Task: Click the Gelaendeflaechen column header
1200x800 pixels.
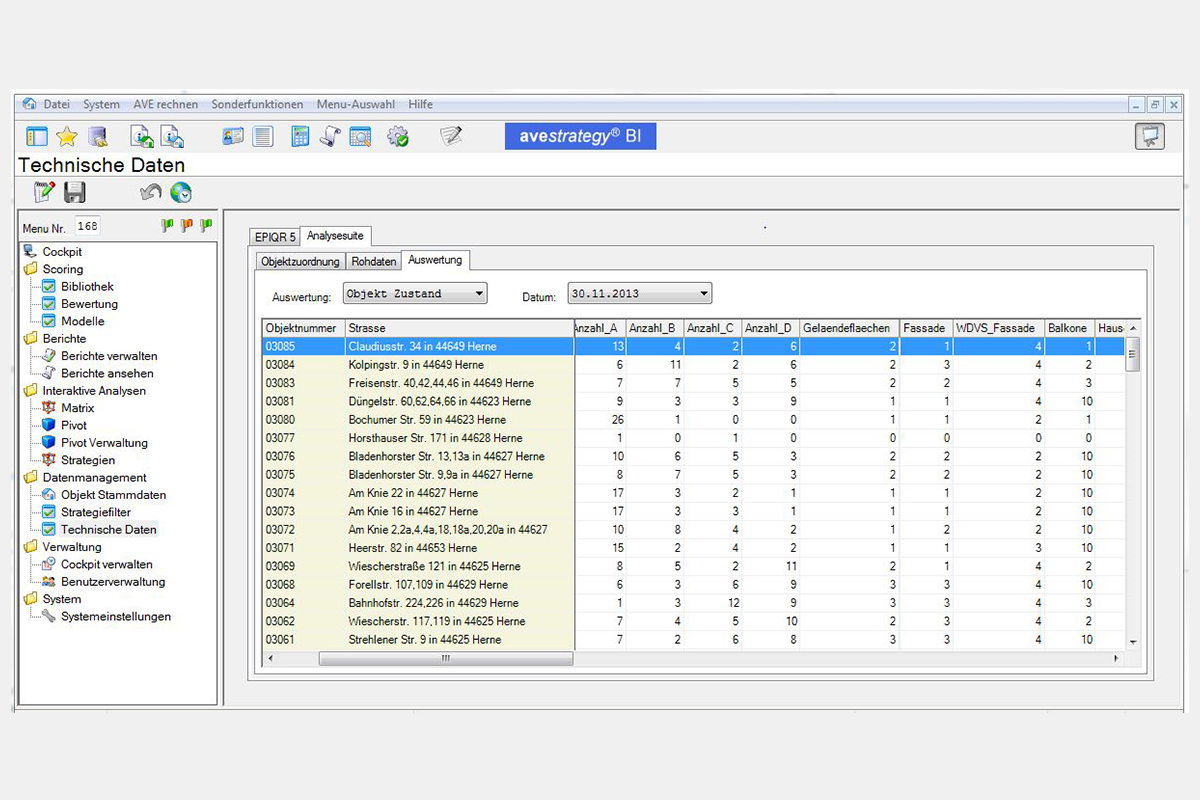Action: pos(849,328)
